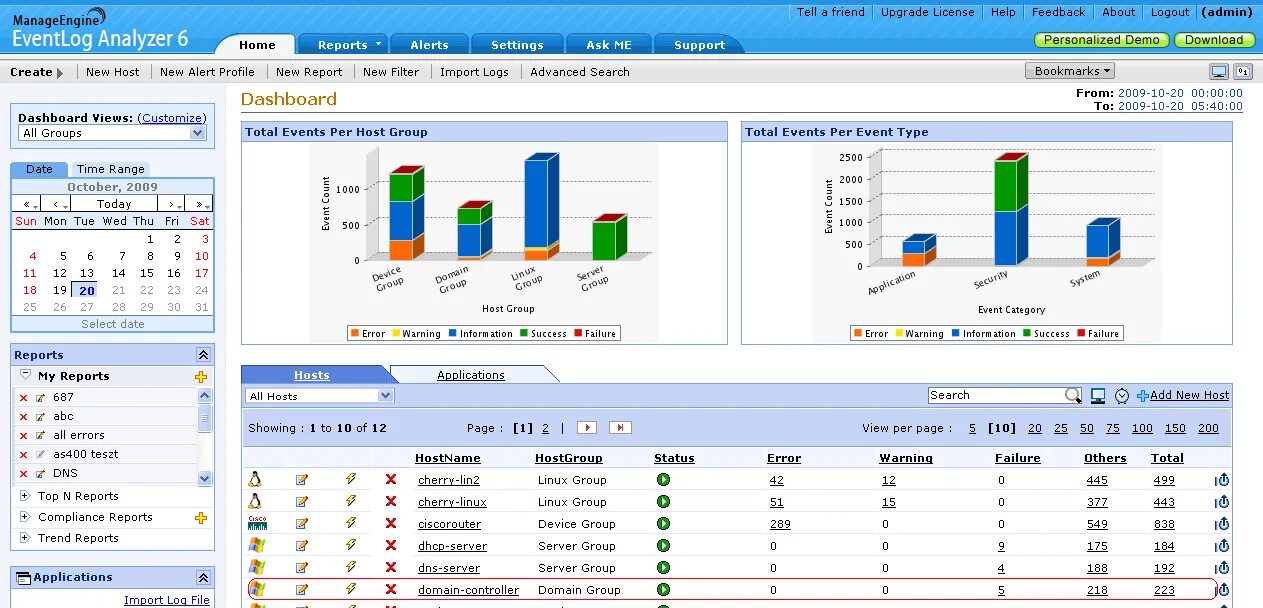1263x608 pixels.
Task: Jump to last page with the red end-arrow button
Action: pyautogui.click(x=621, y=428)
